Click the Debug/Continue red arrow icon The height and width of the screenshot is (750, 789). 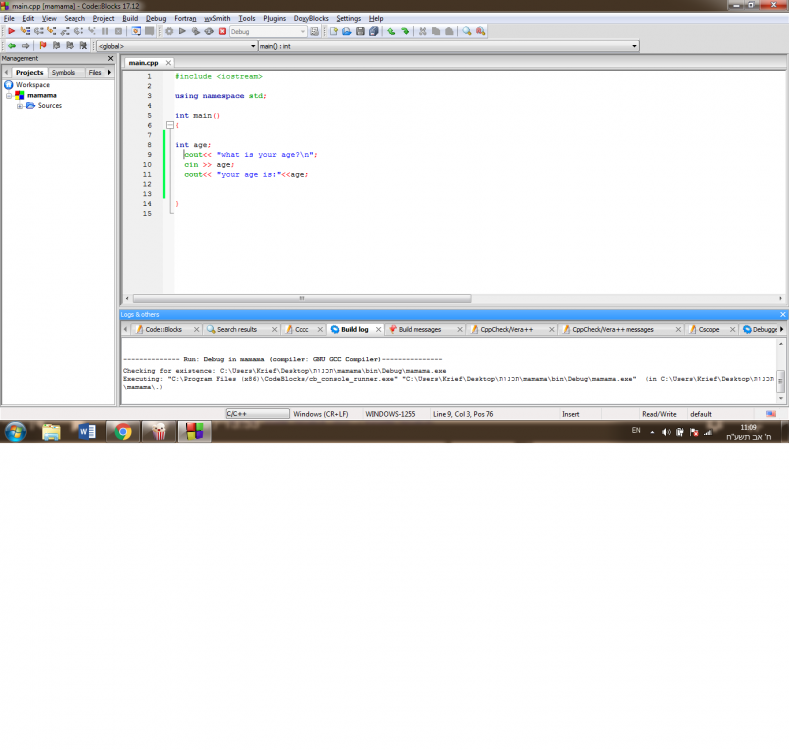pyautogui.click(x=12, y=32)
